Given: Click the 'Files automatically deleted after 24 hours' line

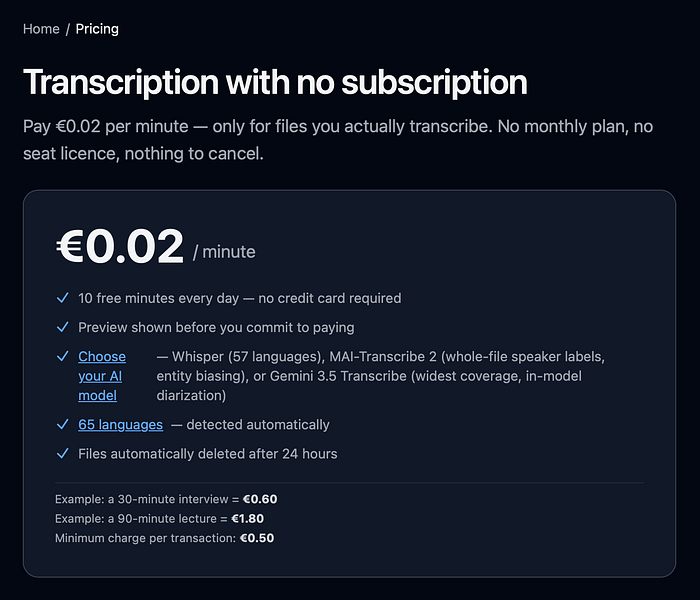Looking at the screenshot, I should coord(208,454).
